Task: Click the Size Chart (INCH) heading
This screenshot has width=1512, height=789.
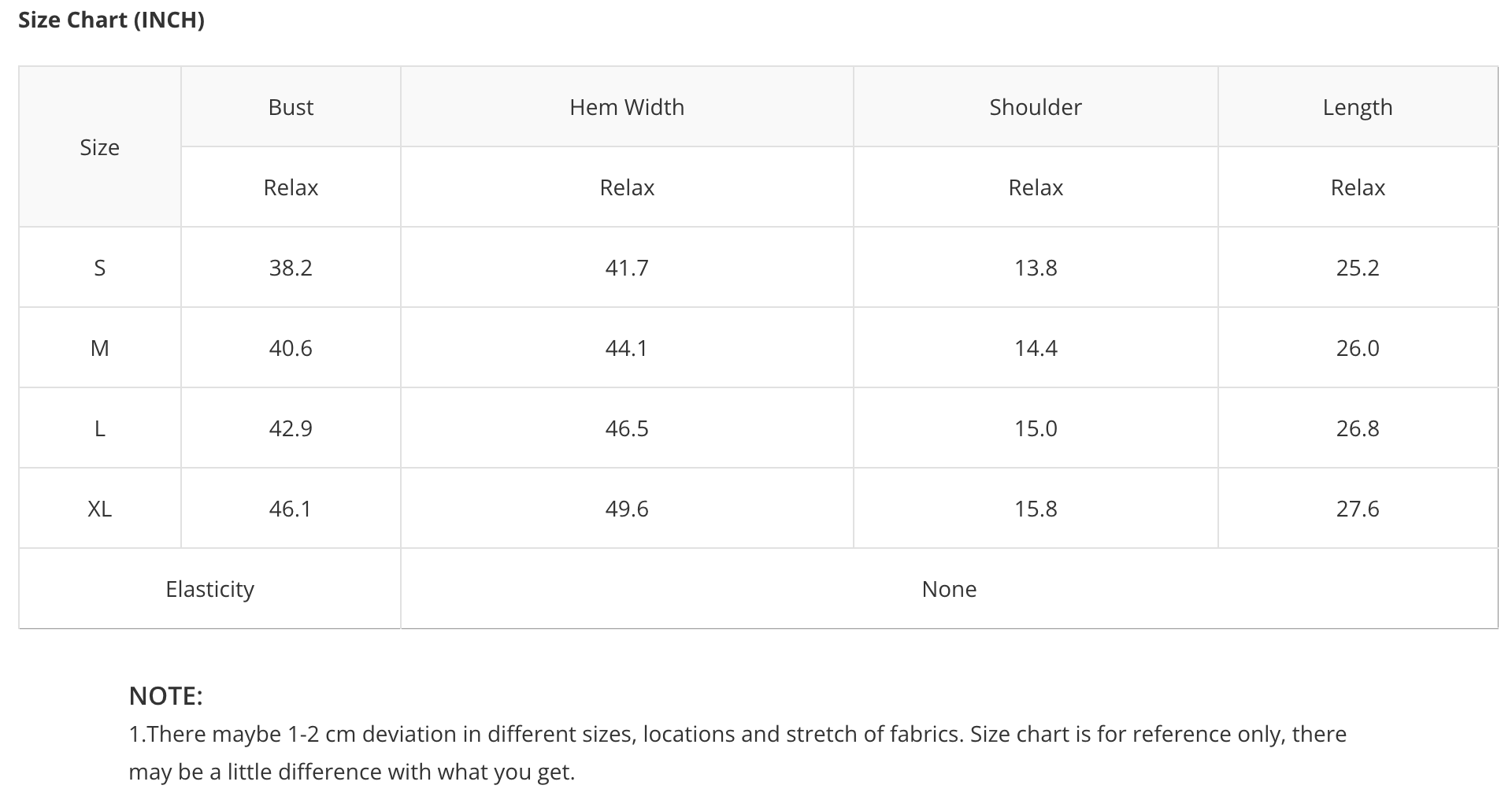Action: click(111, 20)
